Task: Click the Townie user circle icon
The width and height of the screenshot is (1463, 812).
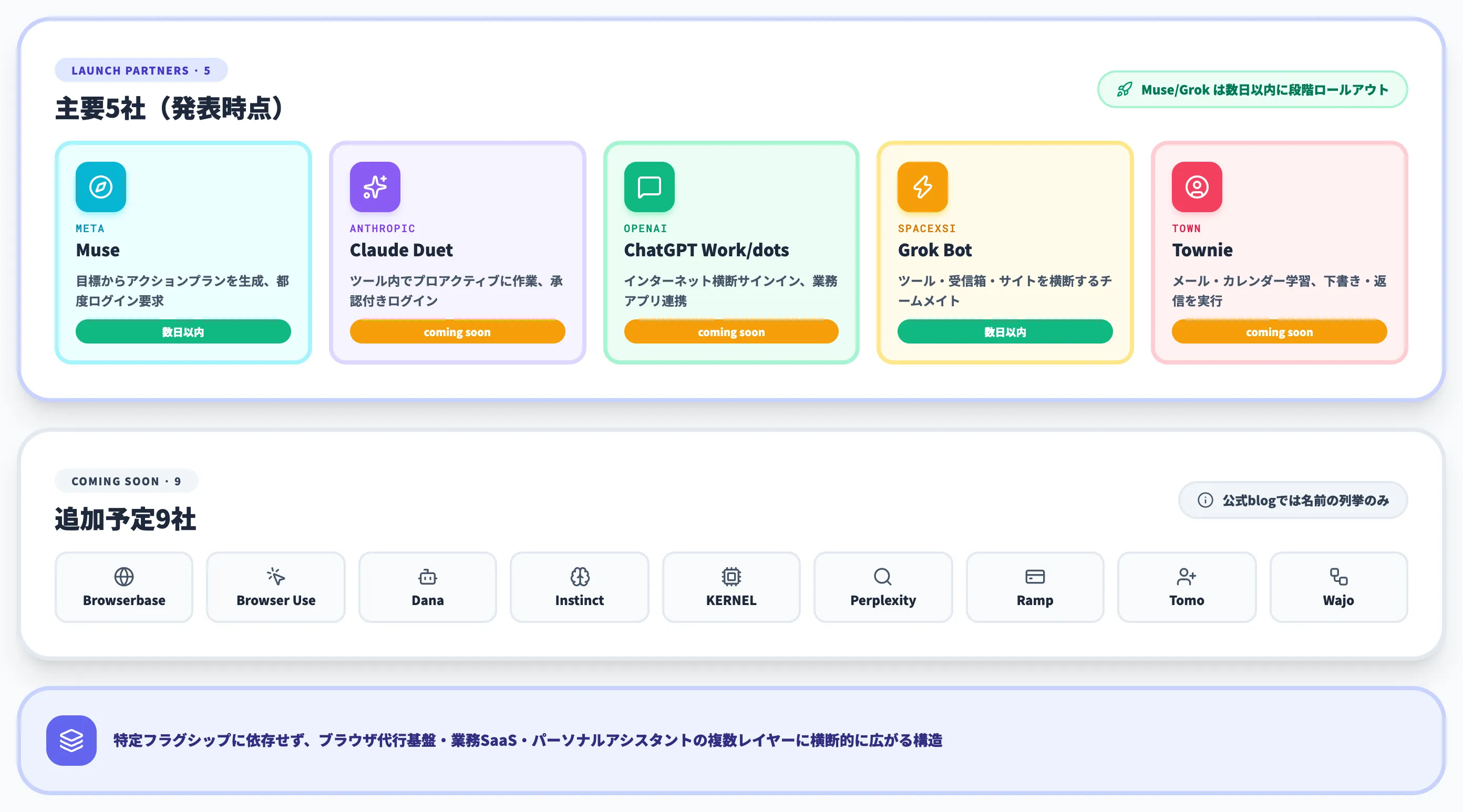Action: [1197, 187]
